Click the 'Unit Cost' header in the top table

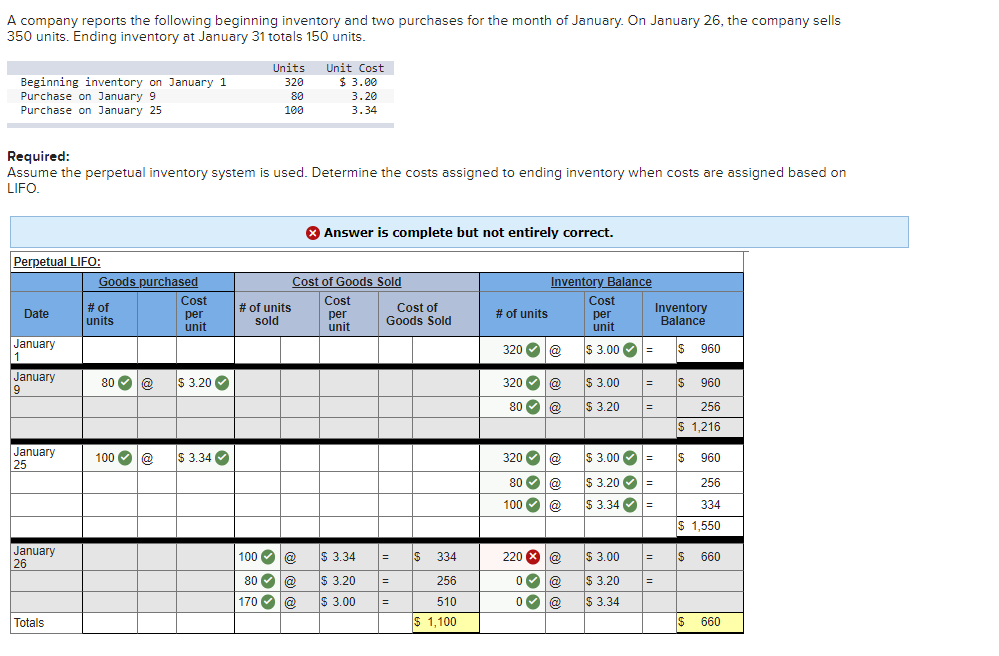[x=355, y=68]
